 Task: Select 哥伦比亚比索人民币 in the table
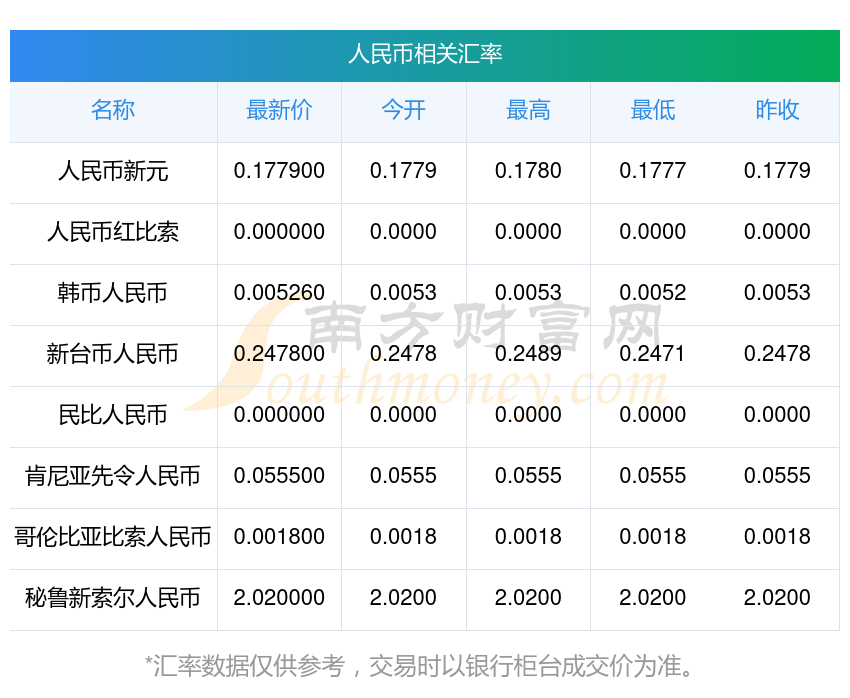[x=113, y=537]
